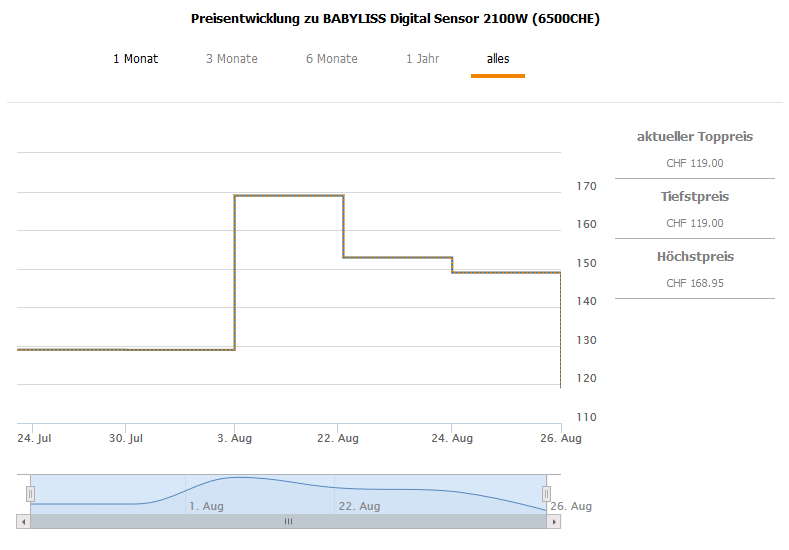789x550 pixels.
Task: Select the alles tab
Action: coord(498,59)
